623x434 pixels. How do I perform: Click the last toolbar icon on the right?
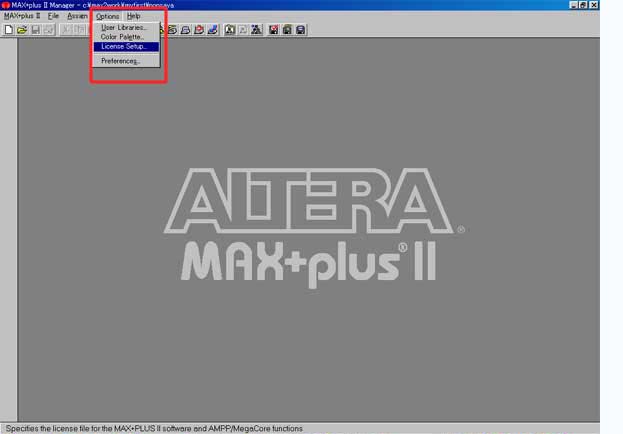pyautogui.click(x=301, y=30)
